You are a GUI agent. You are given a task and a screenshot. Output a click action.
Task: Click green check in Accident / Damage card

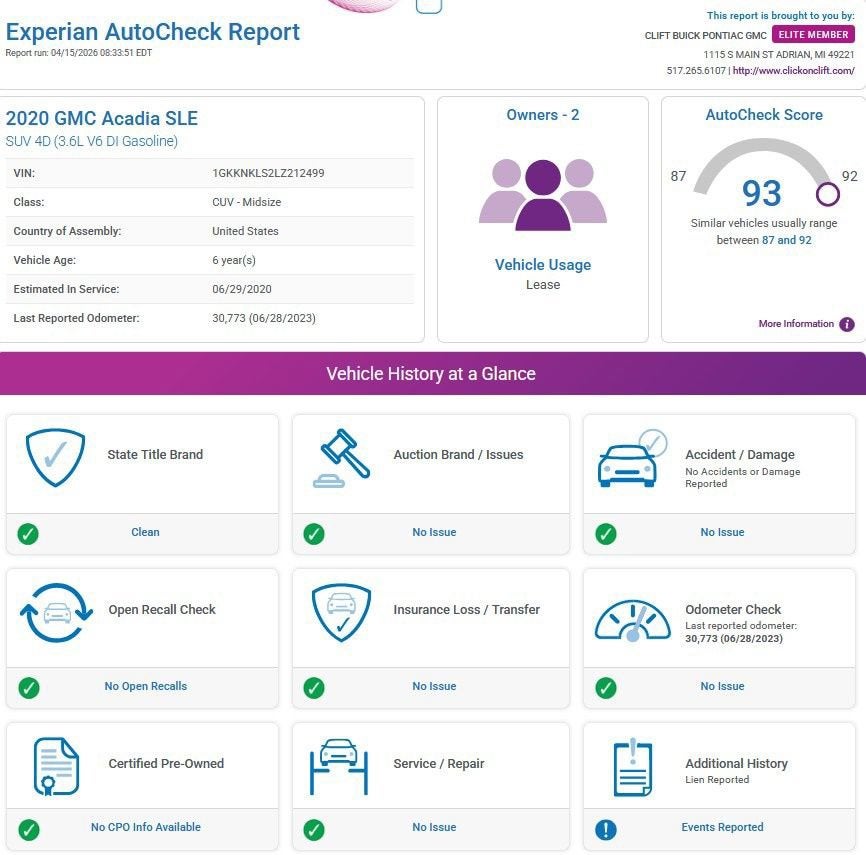pos(606,534)
